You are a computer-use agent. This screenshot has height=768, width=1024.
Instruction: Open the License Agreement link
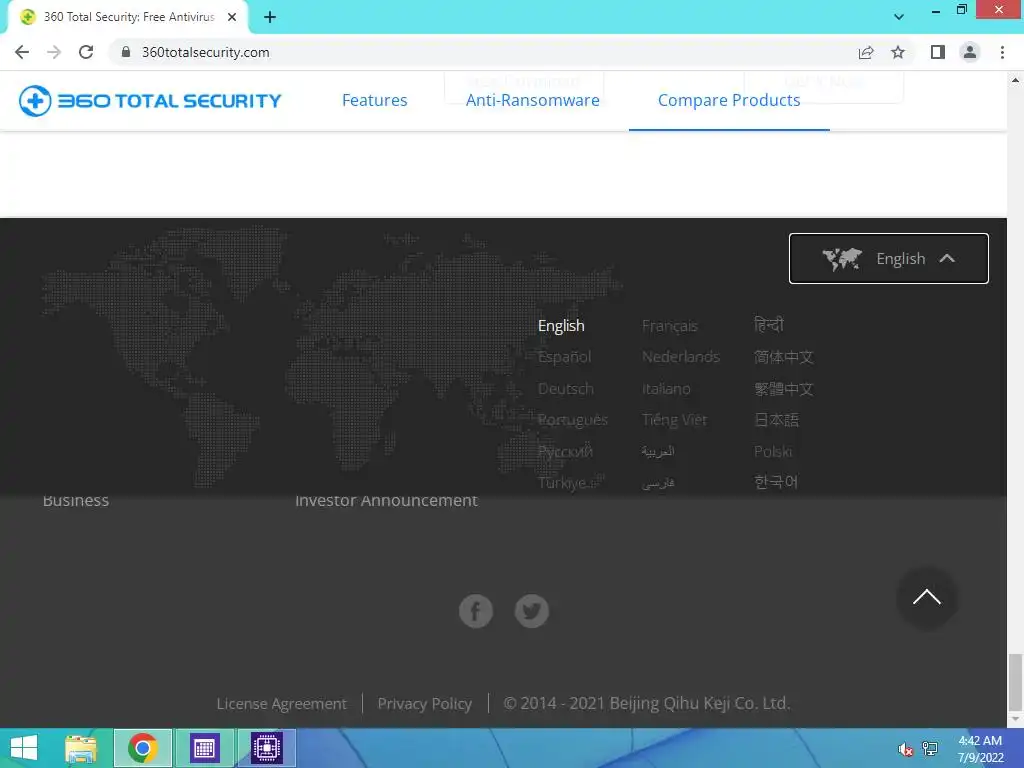281,703
